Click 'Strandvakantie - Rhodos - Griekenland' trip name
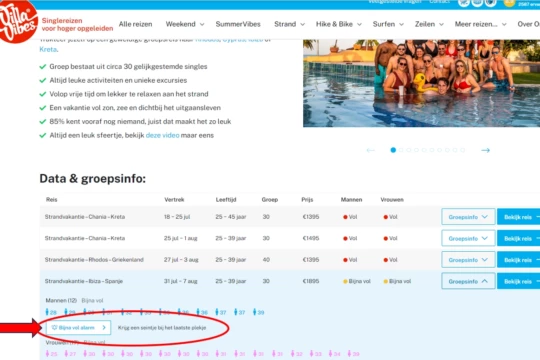Image resolution: width=540 pixels, height=360 pixels. point(94,260)
